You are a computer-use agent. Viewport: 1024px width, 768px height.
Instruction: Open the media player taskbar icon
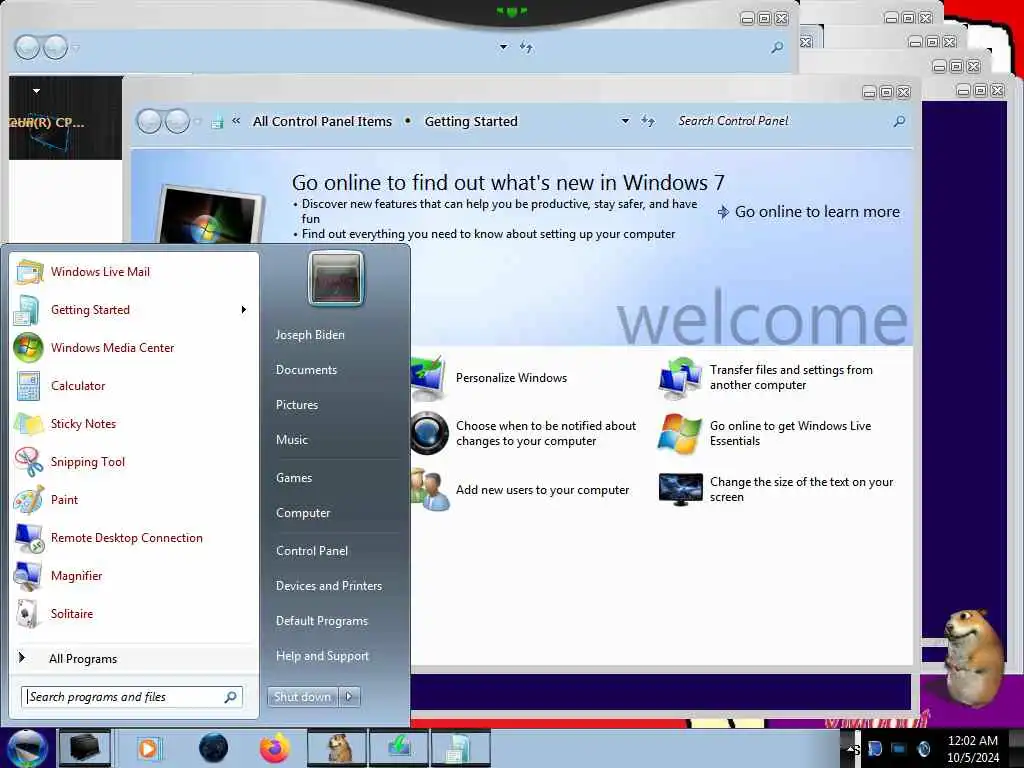click(149, 748)
